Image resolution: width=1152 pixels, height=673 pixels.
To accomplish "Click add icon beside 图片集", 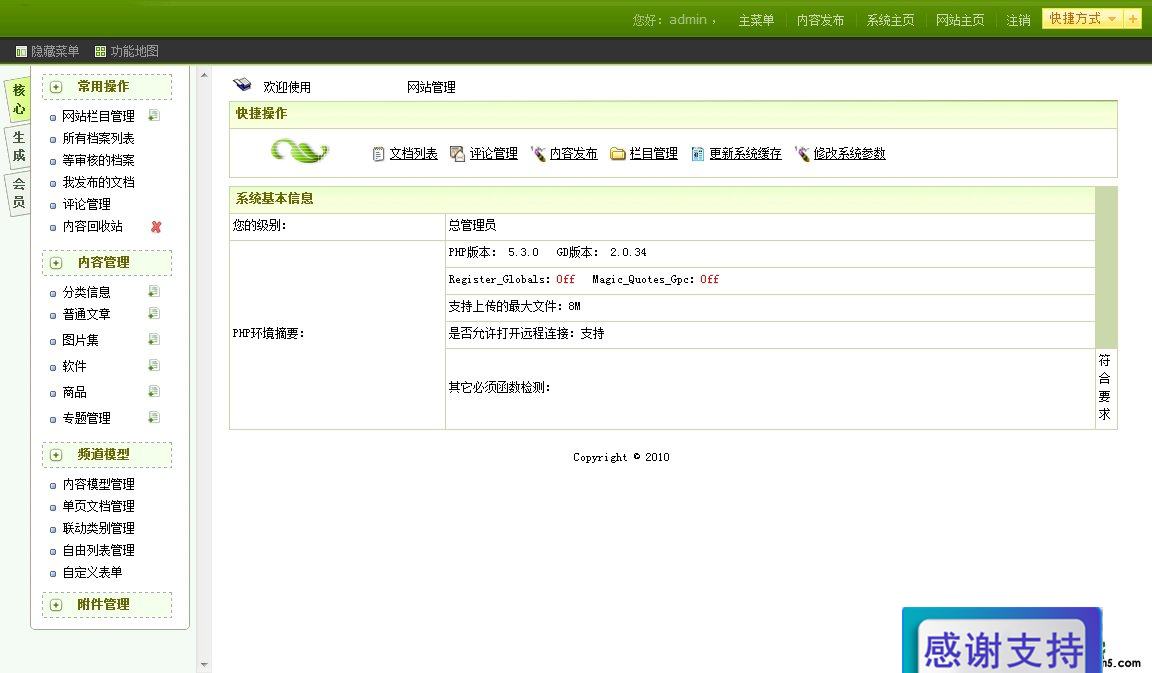I will pos(154,339).
